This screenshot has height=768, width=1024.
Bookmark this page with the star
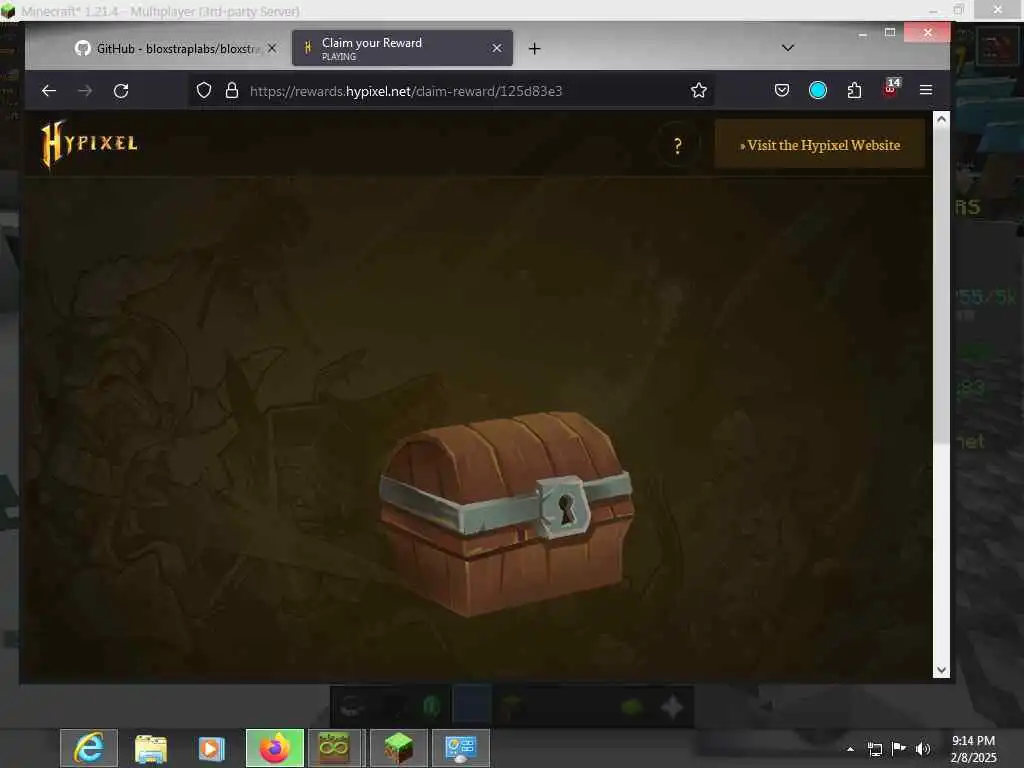(699, 90)
